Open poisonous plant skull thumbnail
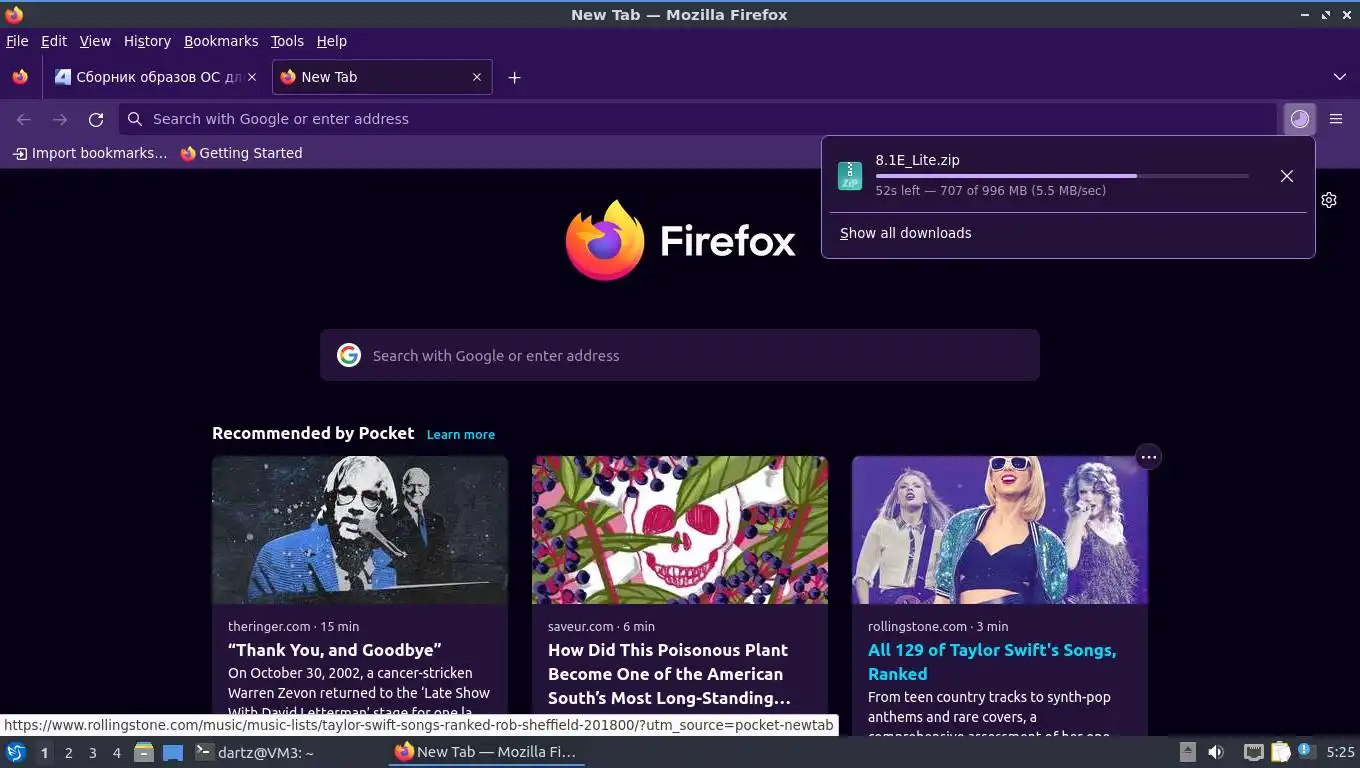 680,530
